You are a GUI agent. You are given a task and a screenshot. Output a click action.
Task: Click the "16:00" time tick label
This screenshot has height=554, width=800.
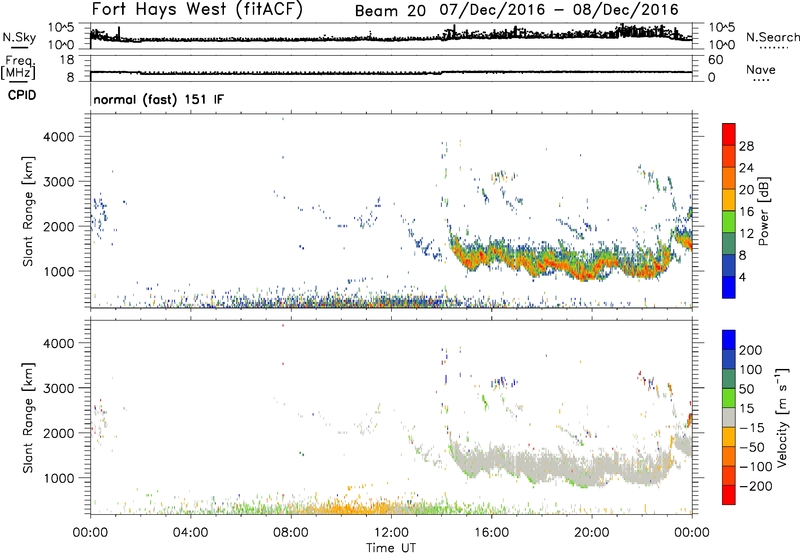491,533
